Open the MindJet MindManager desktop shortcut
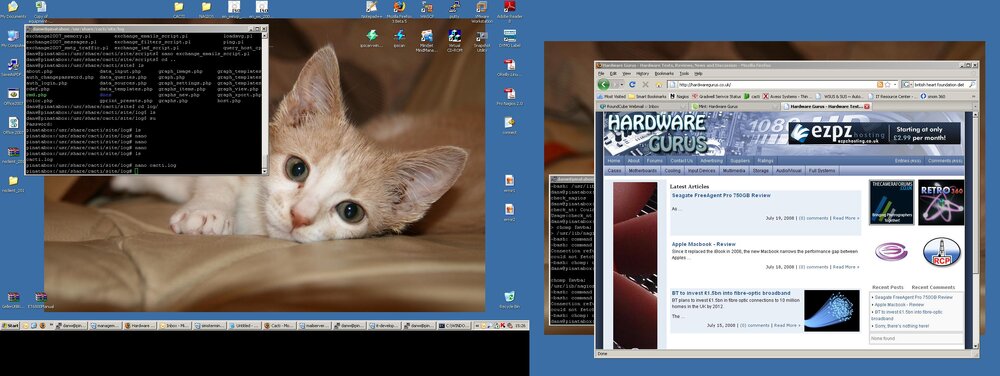The image size is (1000, 376). (x=427, y=40)
